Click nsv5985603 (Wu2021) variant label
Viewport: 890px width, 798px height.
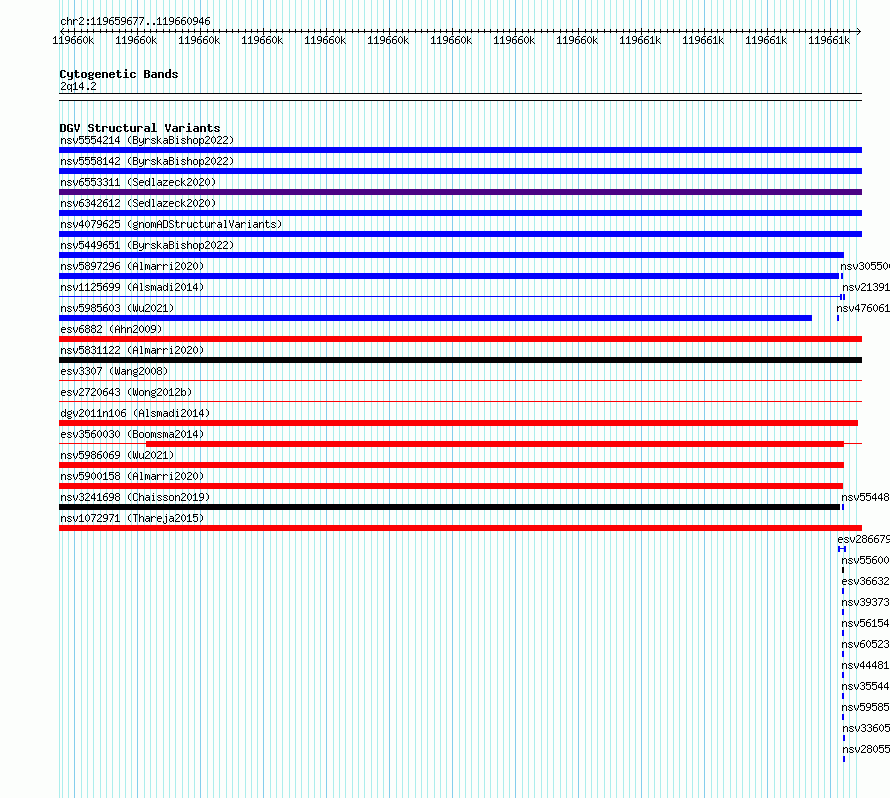(x=117, y=308)
